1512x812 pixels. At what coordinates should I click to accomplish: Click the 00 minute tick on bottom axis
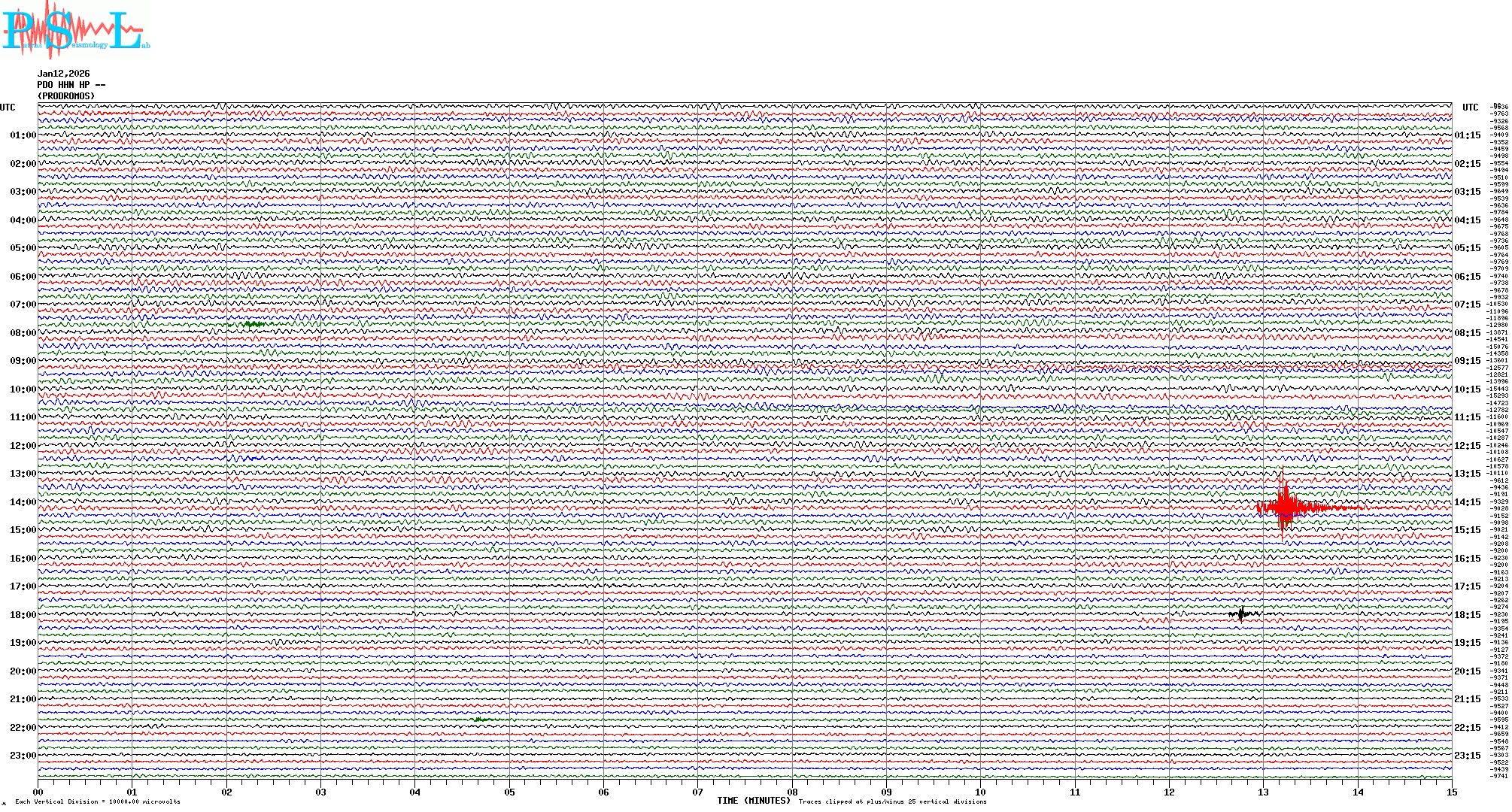point(38,792)
